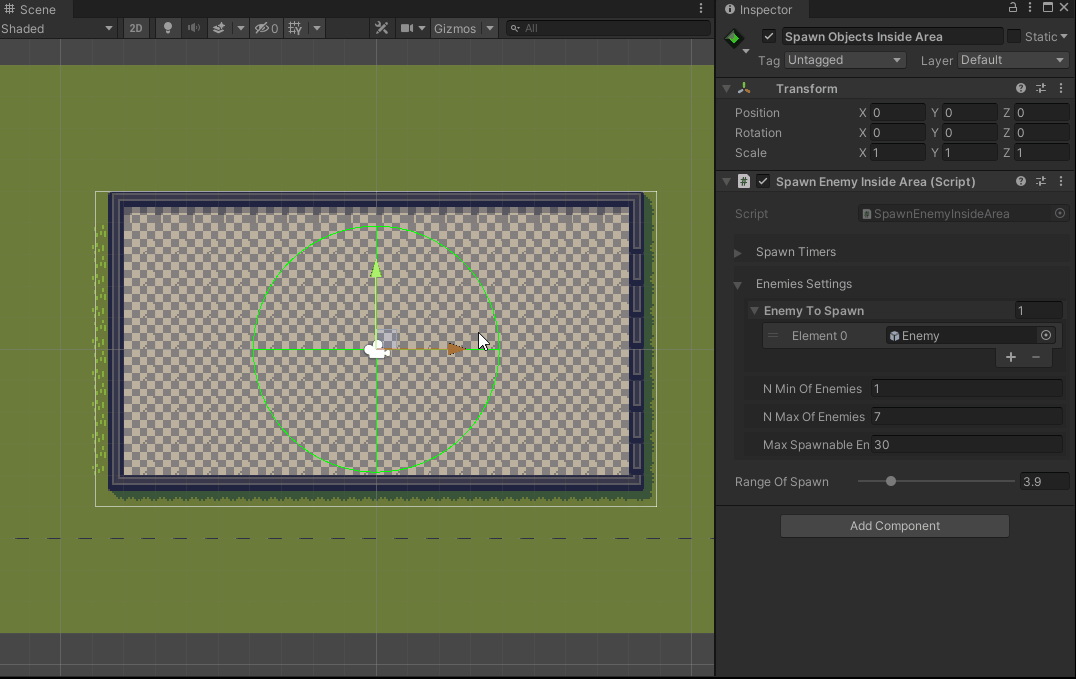1076x679 pixels.
Task: Open the component tools wrench icon
Action: click(381, 29)
